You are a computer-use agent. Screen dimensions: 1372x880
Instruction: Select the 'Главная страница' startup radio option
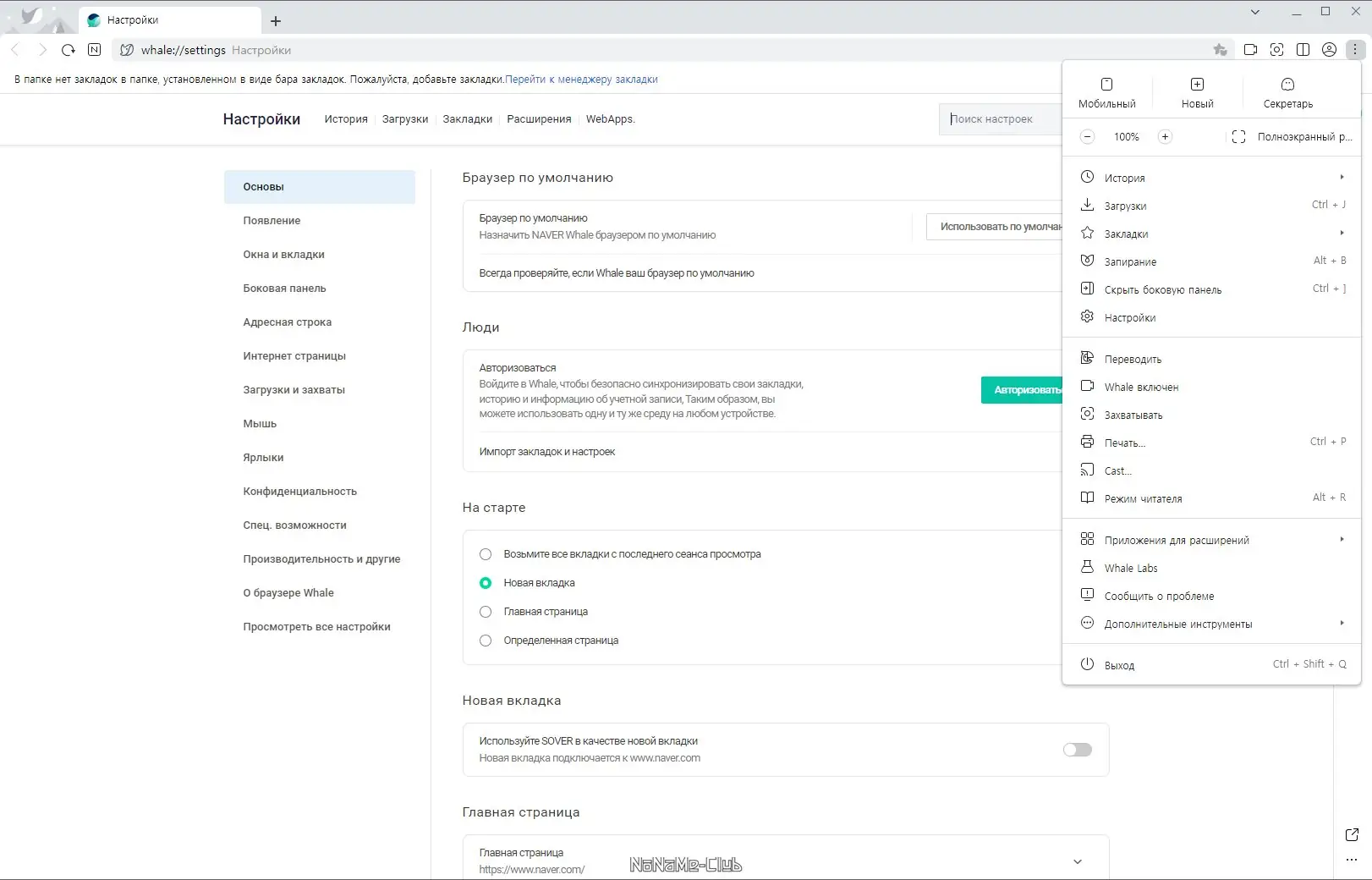click(486, 612)
